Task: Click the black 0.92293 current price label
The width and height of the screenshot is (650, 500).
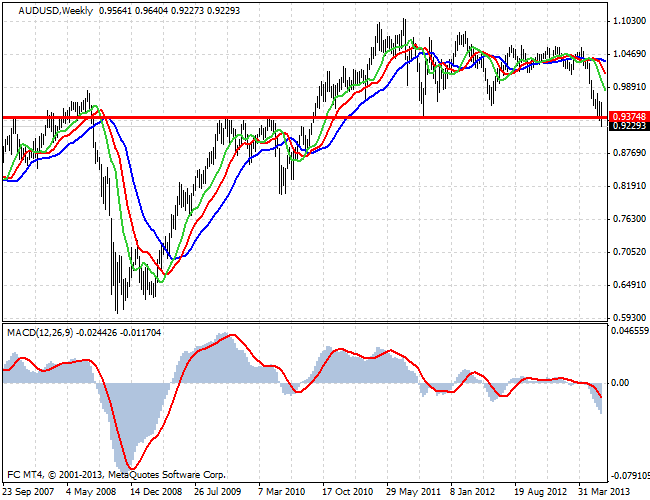Action: tap(629, 125)
